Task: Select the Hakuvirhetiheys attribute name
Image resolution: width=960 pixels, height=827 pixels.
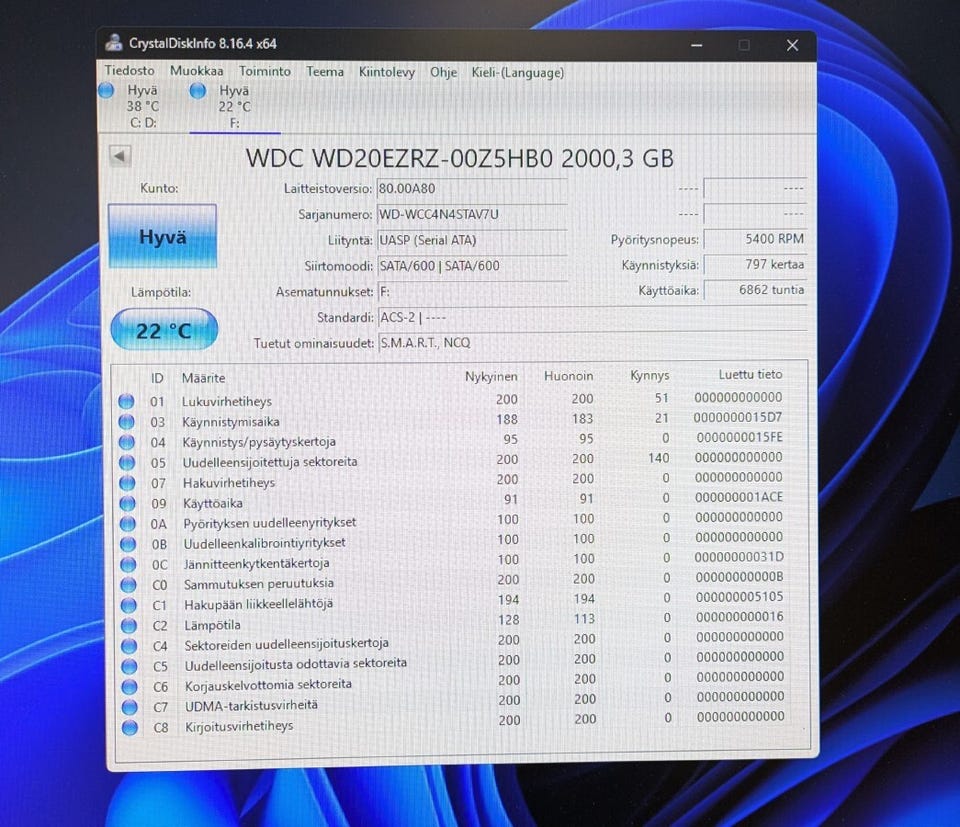Action: [229, 483]
